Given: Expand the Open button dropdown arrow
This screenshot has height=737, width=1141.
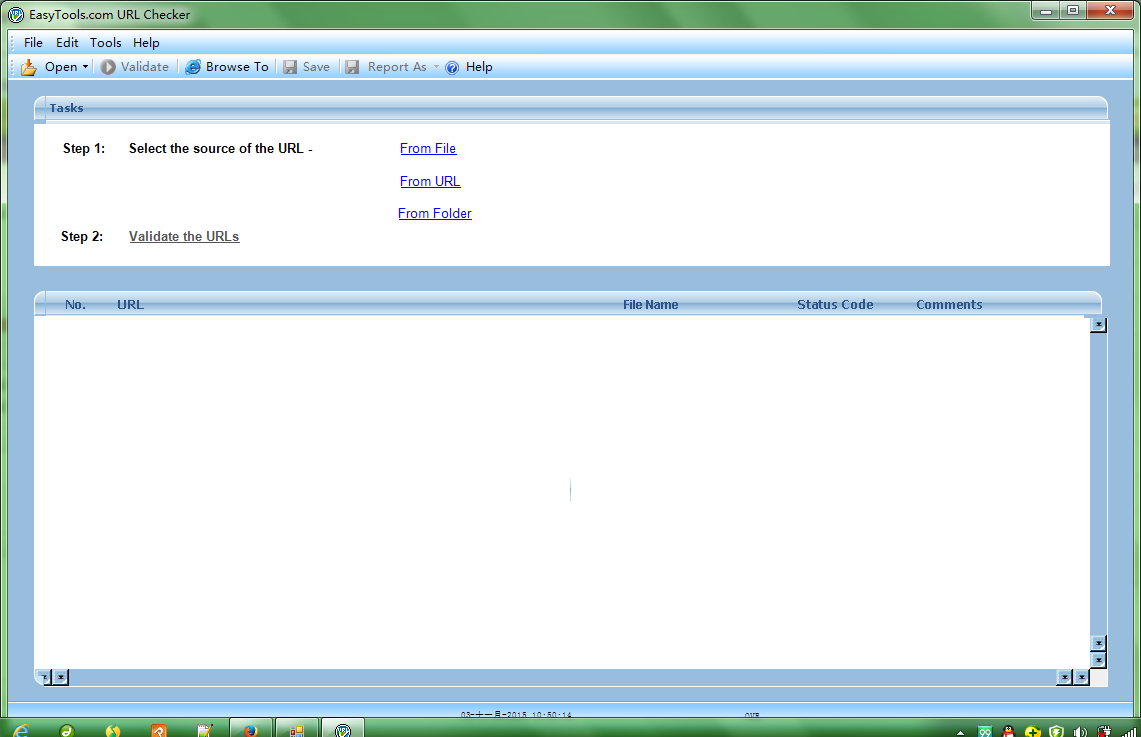Looking at the screenshot, I should (85, 67).
